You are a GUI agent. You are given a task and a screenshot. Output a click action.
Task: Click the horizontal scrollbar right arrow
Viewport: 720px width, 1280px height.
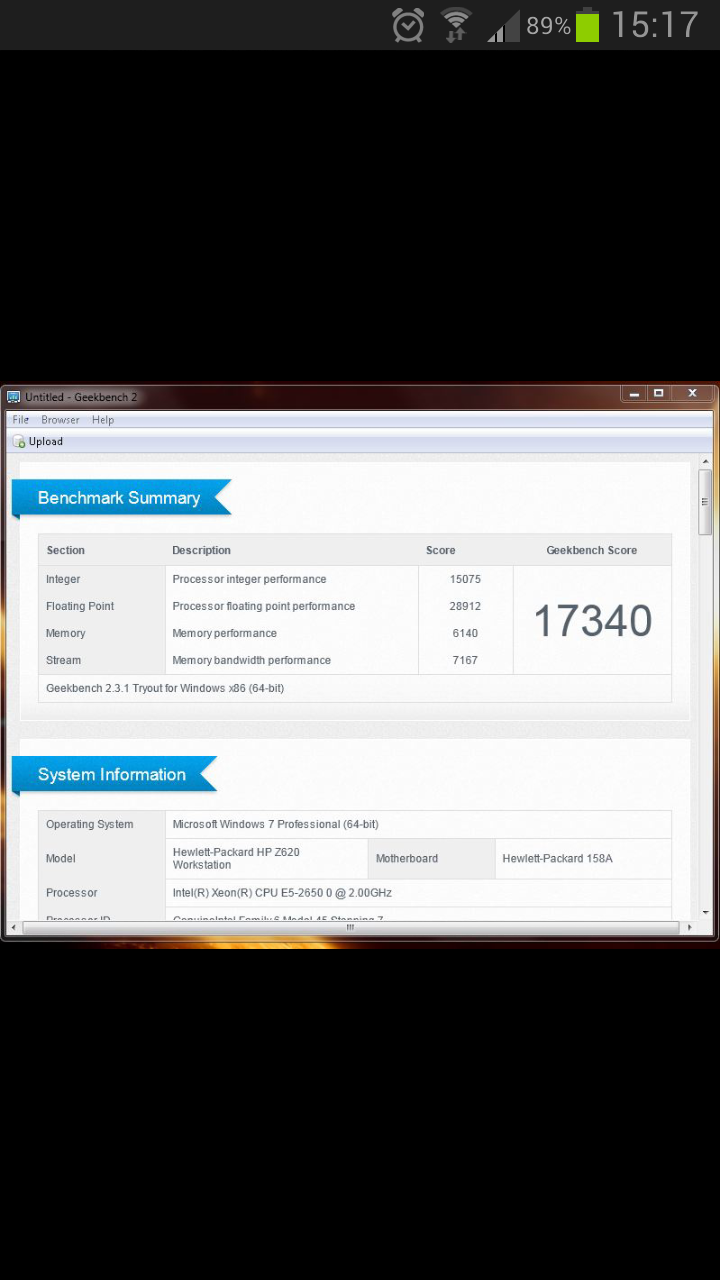pyautogui.click(x=691, y=928)
